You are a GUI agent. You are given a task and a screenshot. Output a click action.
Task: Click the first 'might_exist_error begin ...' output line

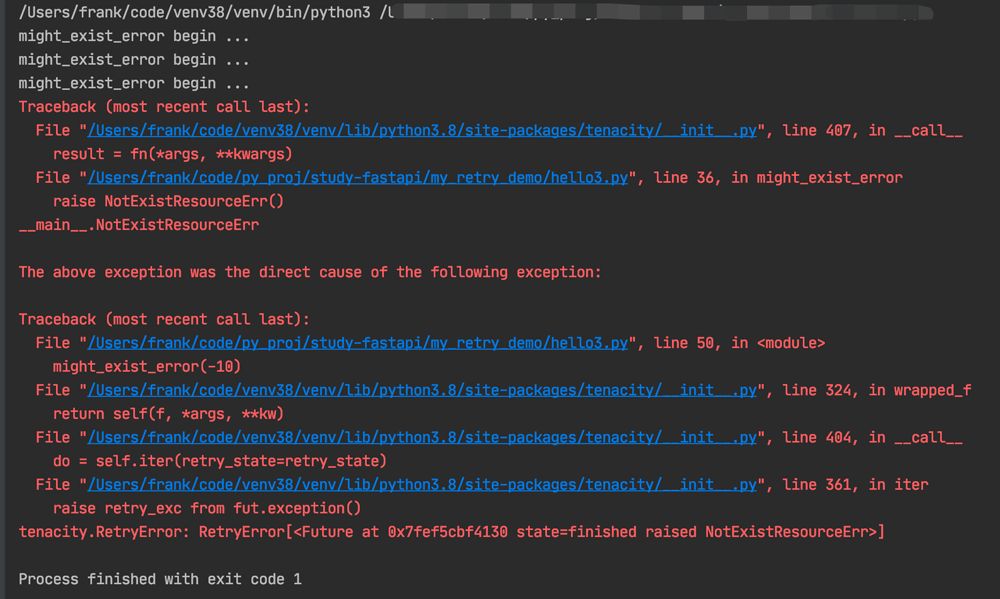tap(134, 36)
